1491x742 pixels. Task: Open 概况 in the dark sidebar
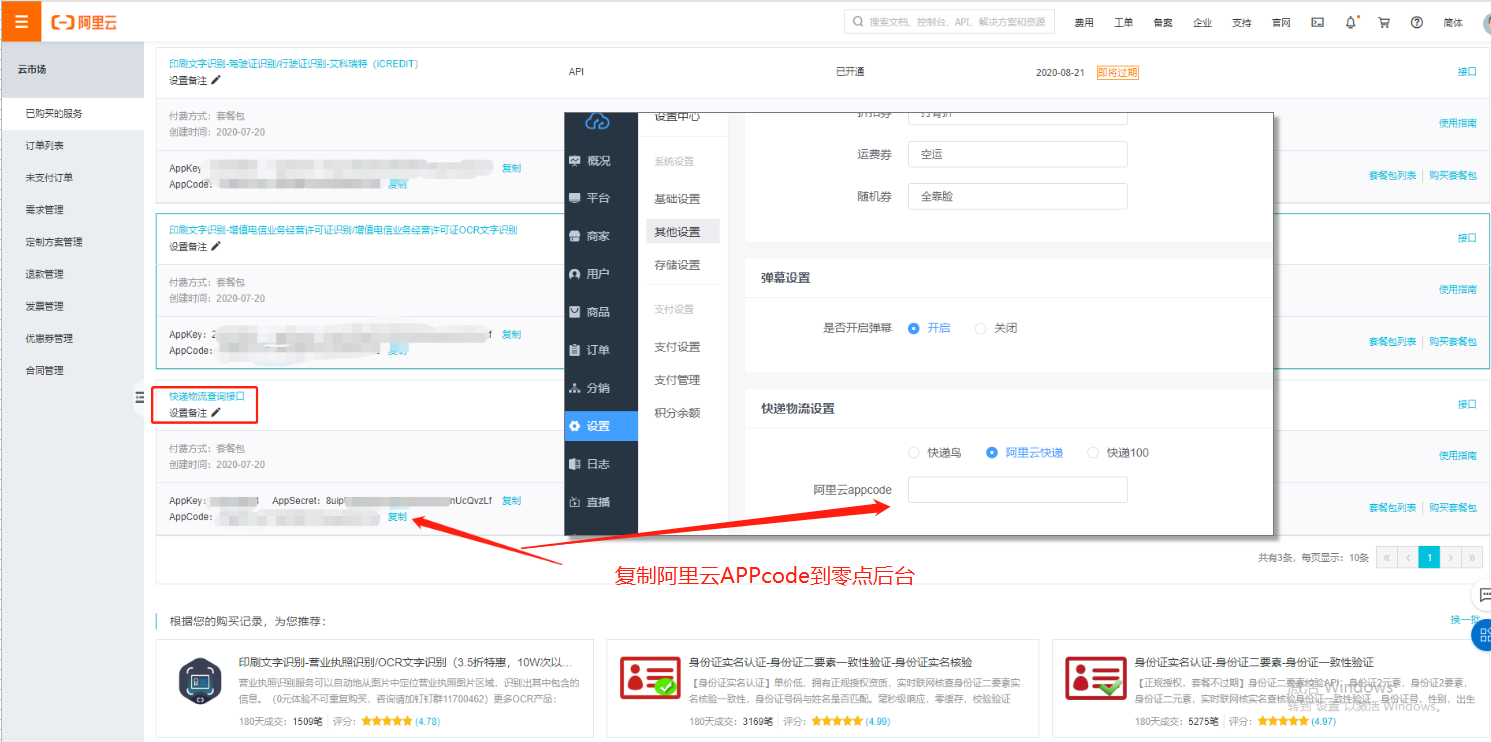point(600,160)
